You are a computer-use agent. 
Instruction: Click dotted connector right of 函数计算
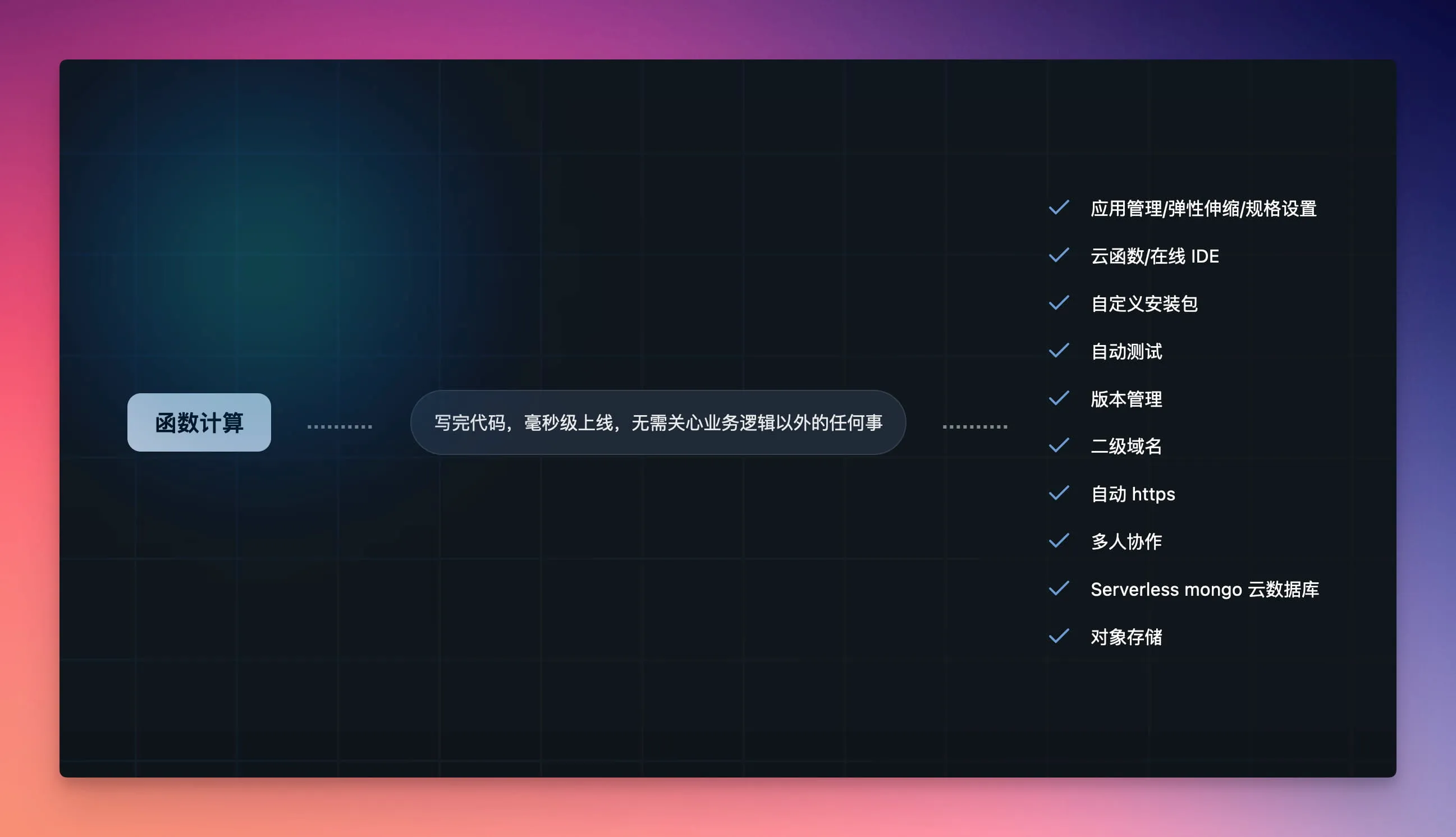tap(340, 426)
